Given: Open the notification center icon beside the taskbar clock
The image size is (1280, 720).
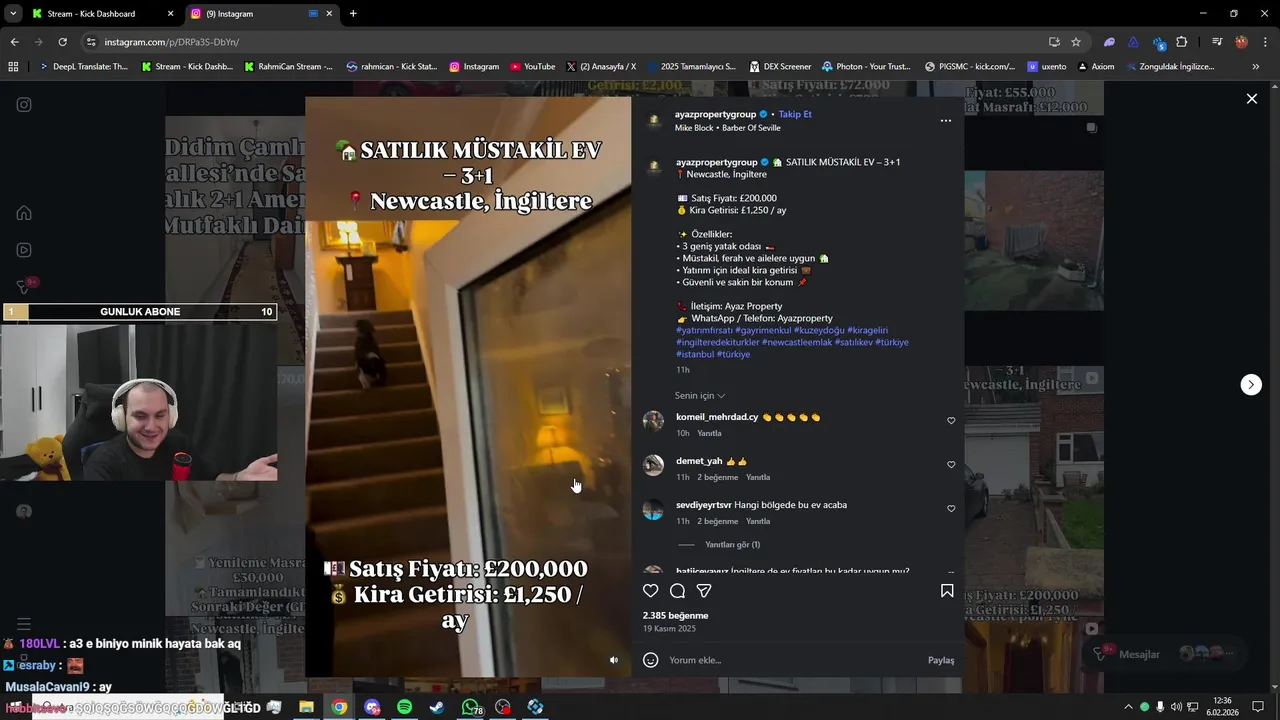Looking at the screenshot, I should tap(1258, 707).
